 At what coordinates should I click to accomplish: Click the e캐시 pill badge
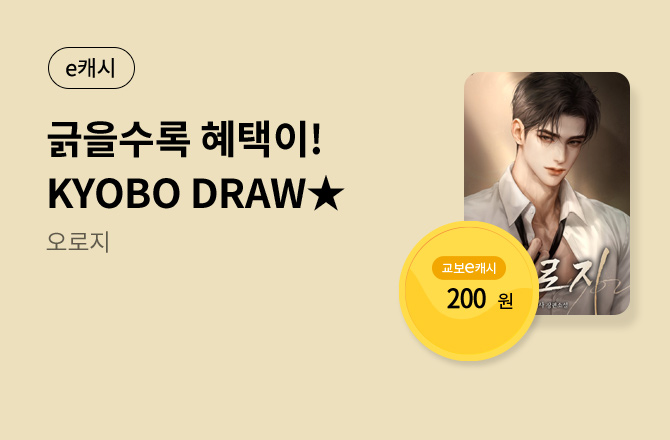pyautogui.click(x=91, y=68)
